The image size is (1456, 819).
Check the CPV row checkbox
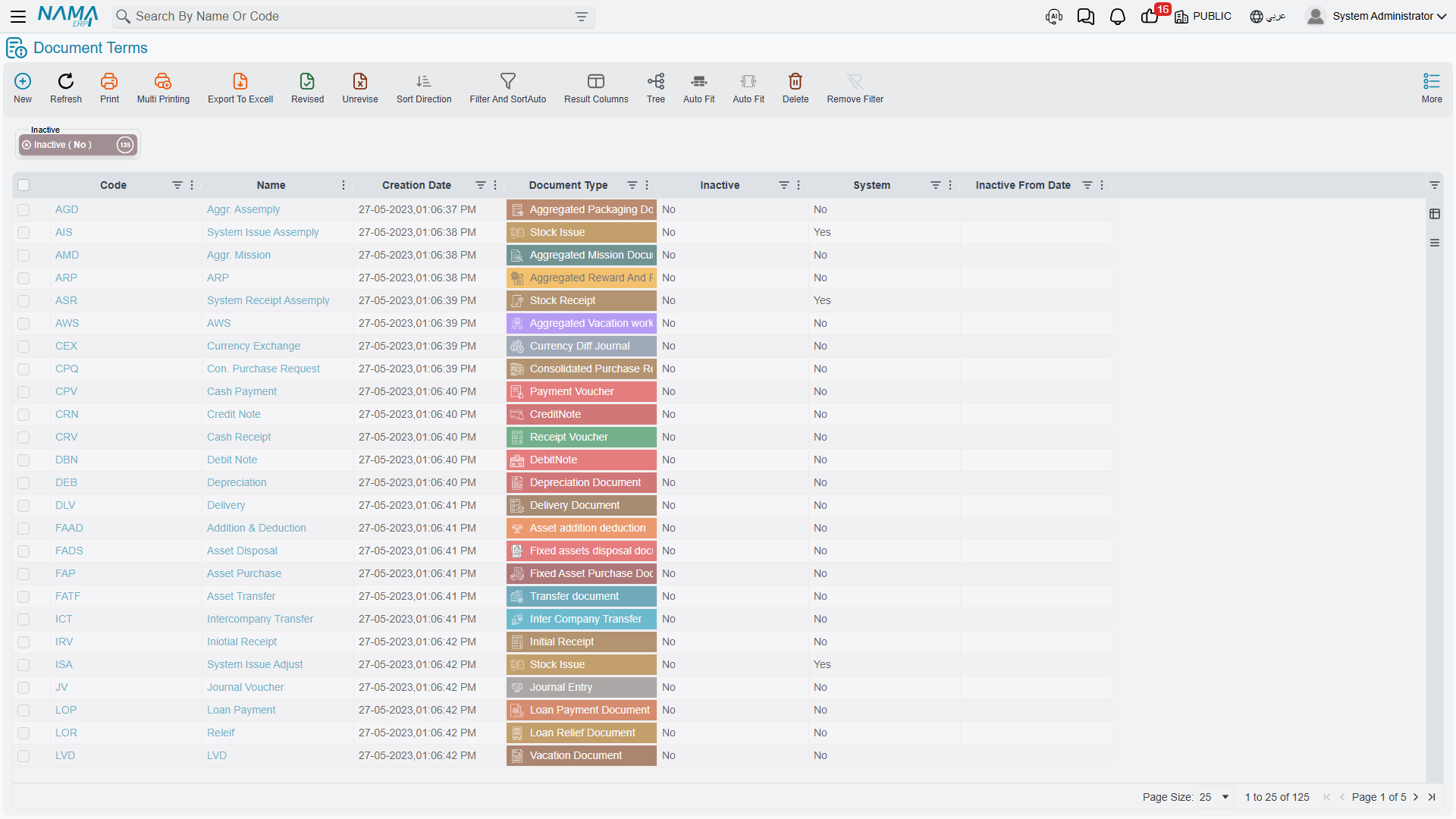coord(24,392)
